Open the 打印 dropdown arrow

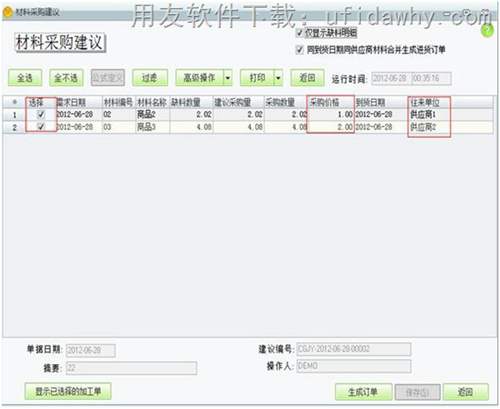pyautogui.click(x=278, y=78)
